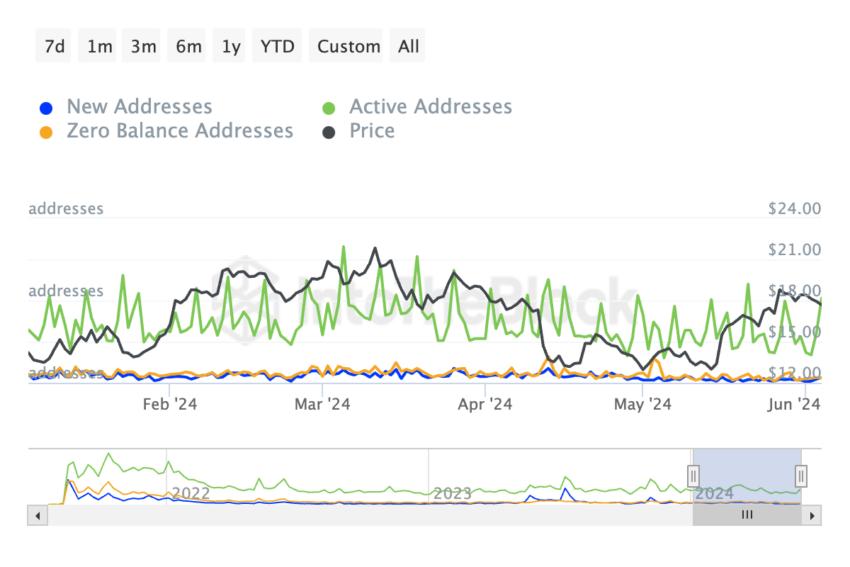Screen dimensions: 850x567
Task: Click the 2022 area in navigator
Action: 191,493
